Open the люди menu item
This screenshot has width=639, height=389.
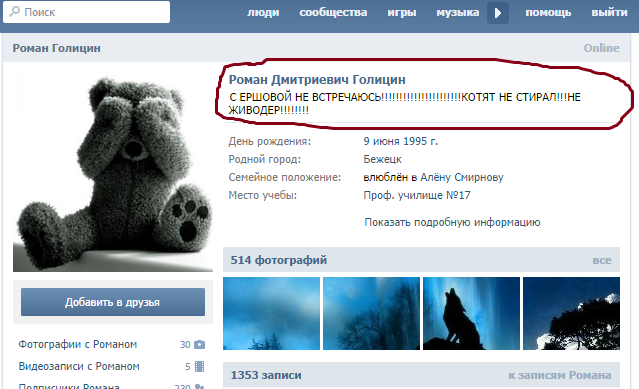tap(263, 12)
